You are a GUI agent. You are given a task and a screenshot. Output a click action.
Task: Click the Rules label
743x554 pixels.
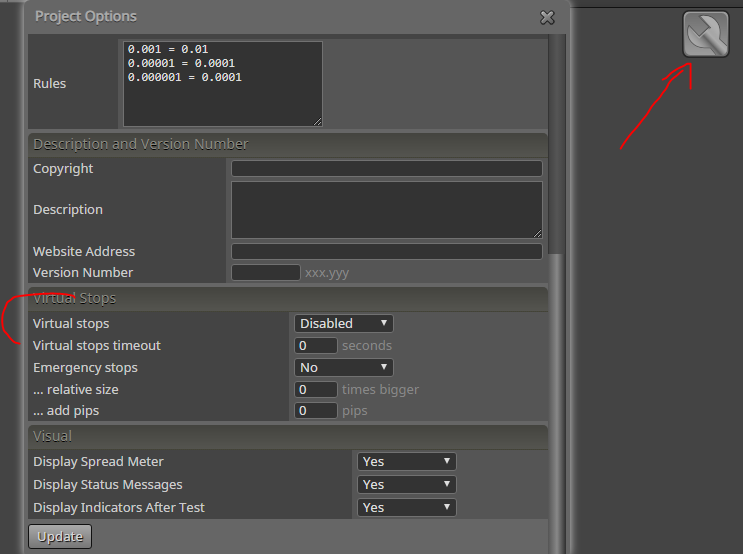49,83
